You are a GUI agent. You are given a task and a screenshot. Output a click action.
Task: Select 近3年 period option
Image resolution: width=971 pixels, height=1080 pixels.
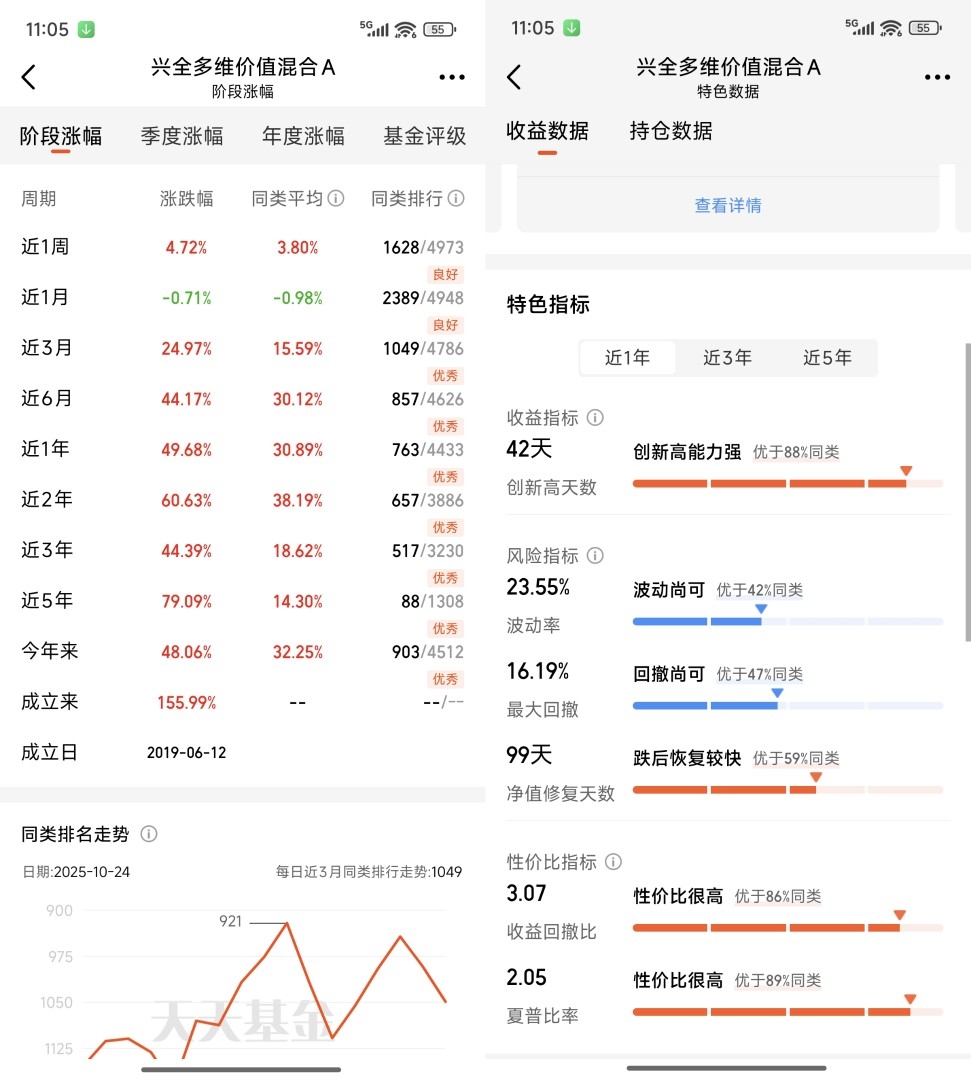pos(727,357)
